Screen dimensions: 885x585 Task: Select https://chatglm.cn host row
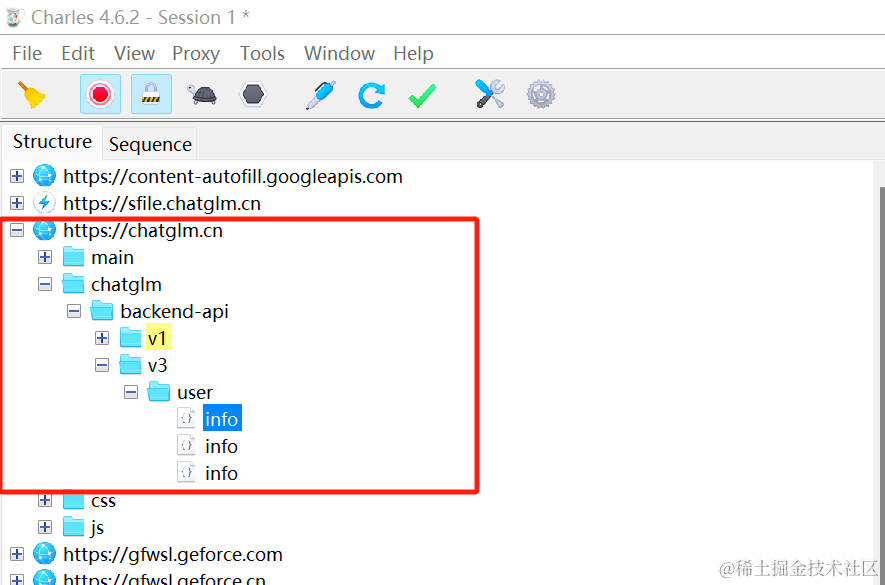(143, 231)
